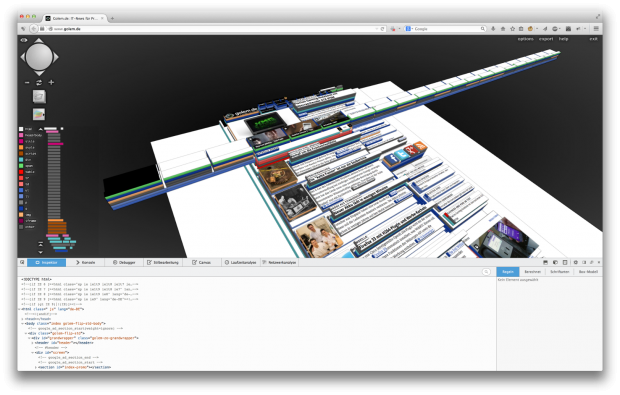
Task: Click the round trackball control
Action: coord(39,57)
